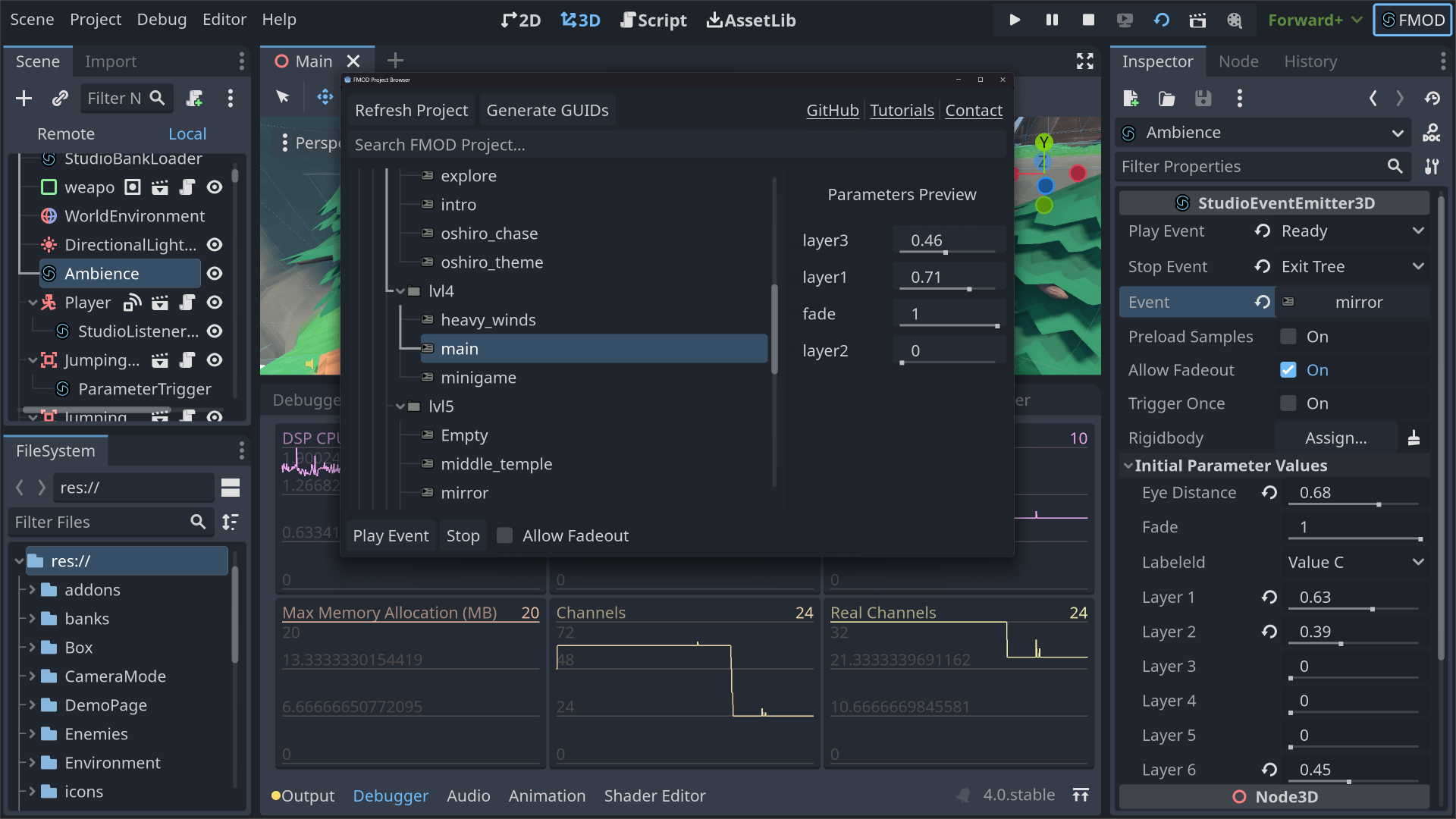
Task: Enable Preload Samples checkbox
Action: [x=1288, y=337]
